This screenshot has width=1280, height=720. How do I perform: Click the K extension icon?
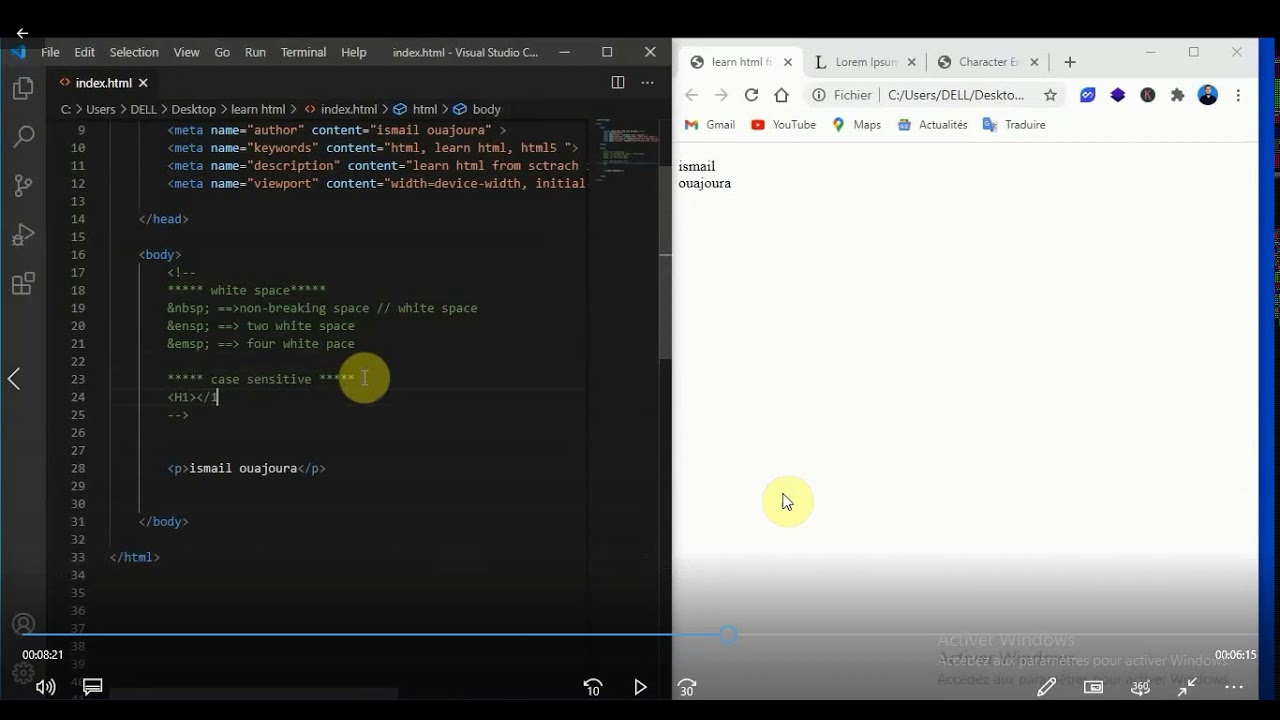(1148, 95)
